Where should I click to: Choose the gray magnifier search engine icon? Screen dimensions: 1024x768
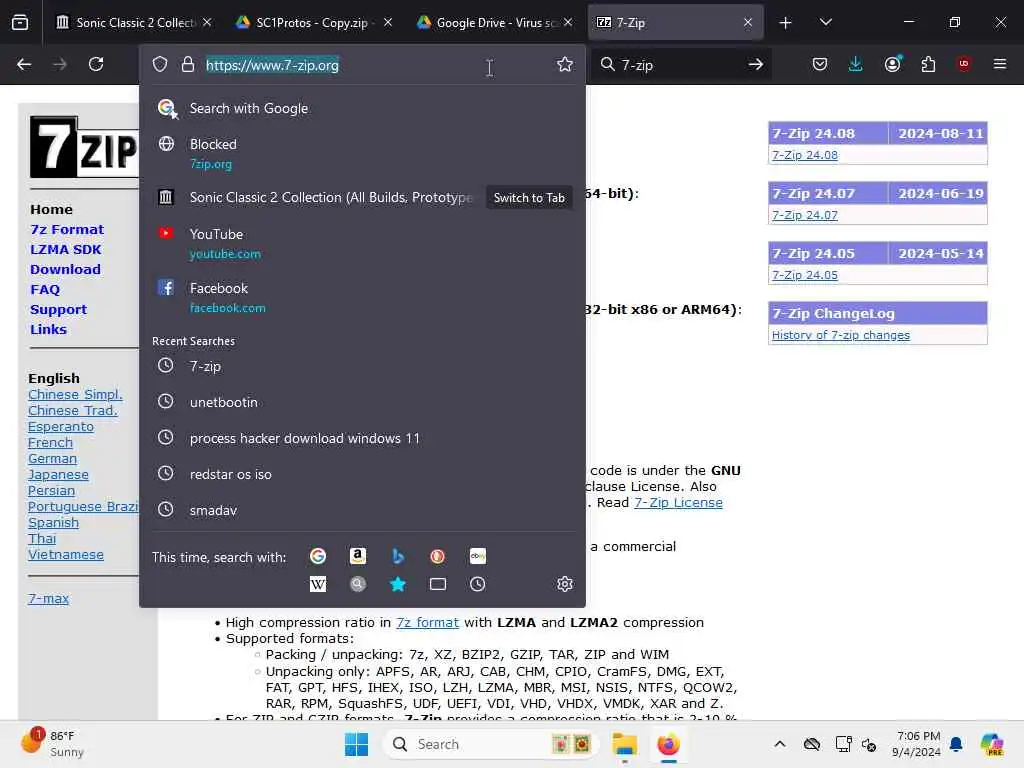pyautogui.click(x=357, y=584)
